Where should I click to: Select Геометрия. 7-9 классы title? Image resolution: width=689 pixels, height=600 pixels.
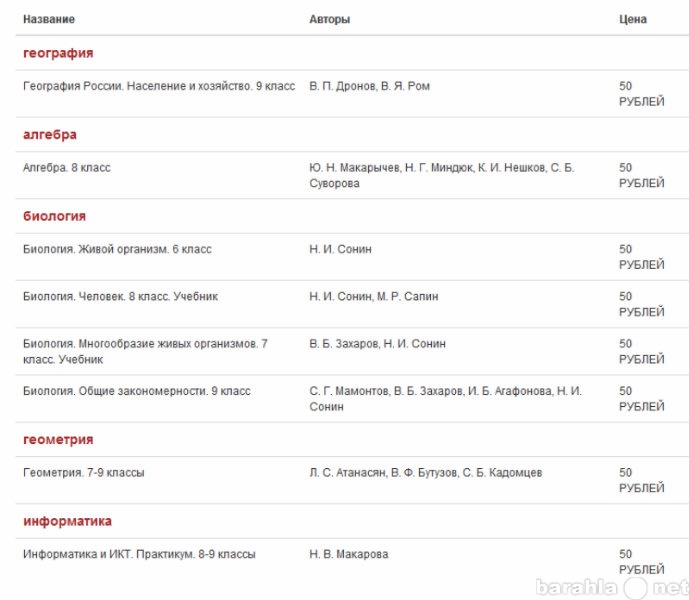pos(83,473)
